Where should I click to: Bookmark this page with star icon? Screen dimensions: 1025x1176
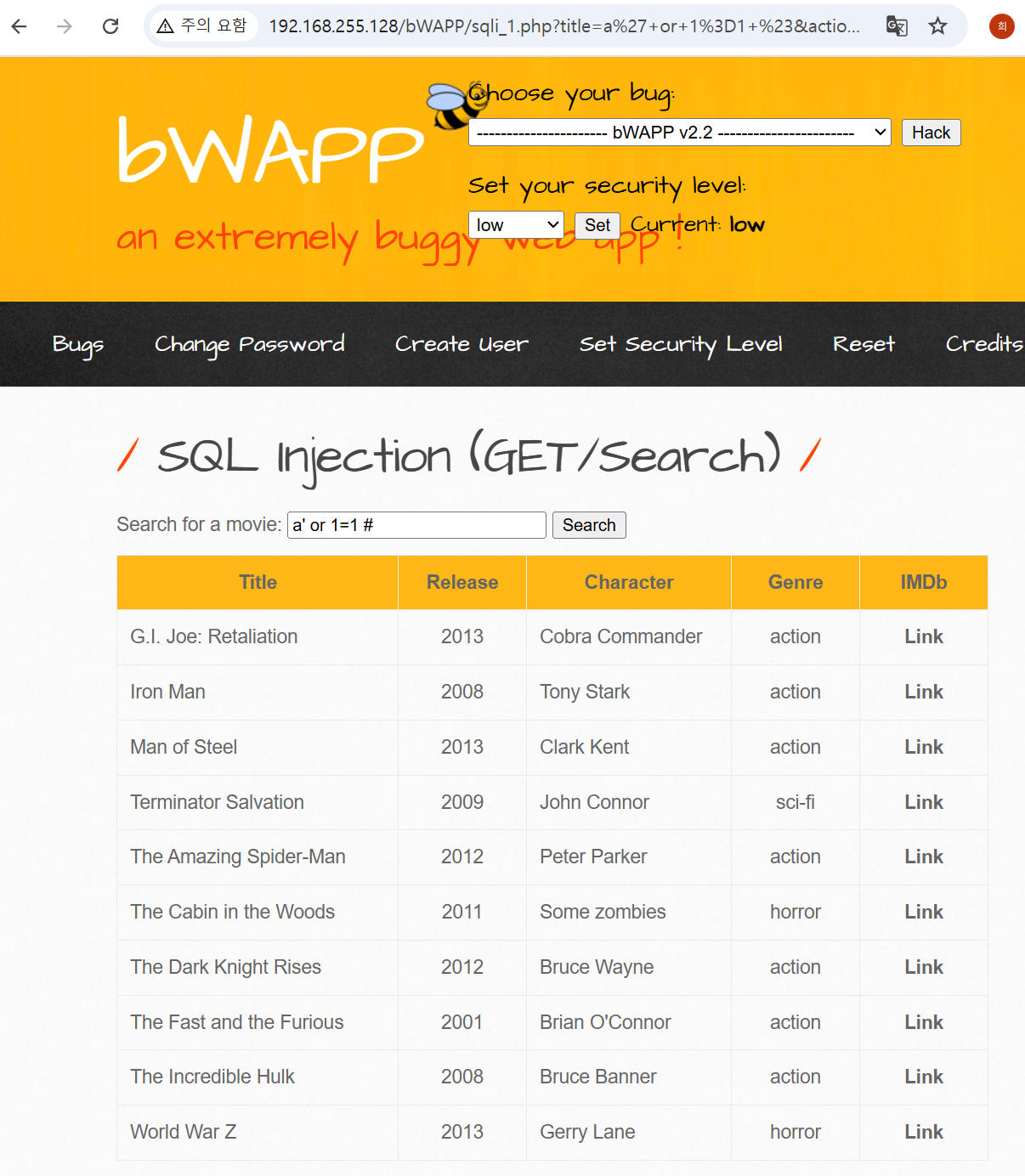pos(937,26)
